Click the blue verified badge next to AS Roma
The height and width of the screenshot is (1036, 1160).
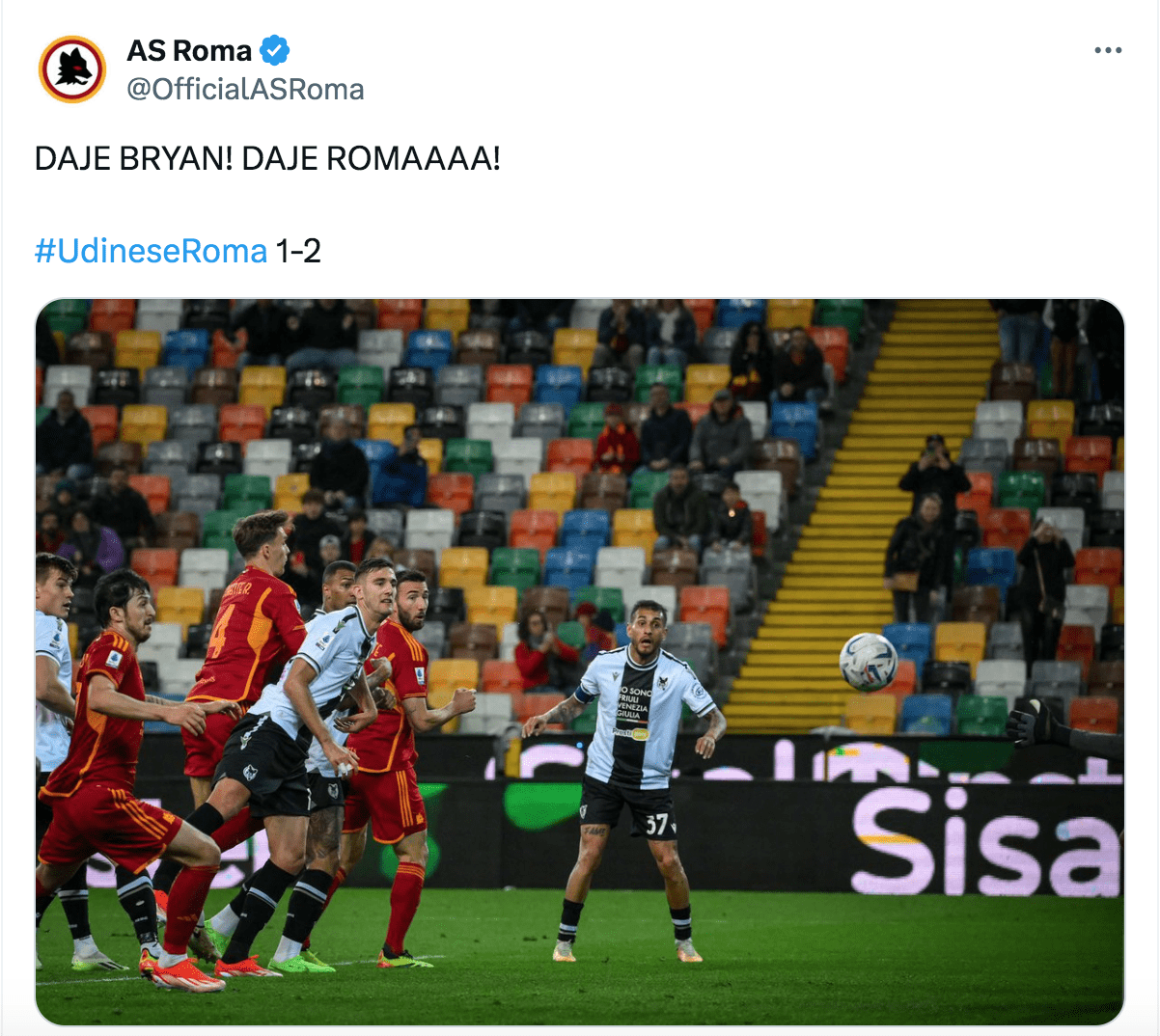pos(275,50)
